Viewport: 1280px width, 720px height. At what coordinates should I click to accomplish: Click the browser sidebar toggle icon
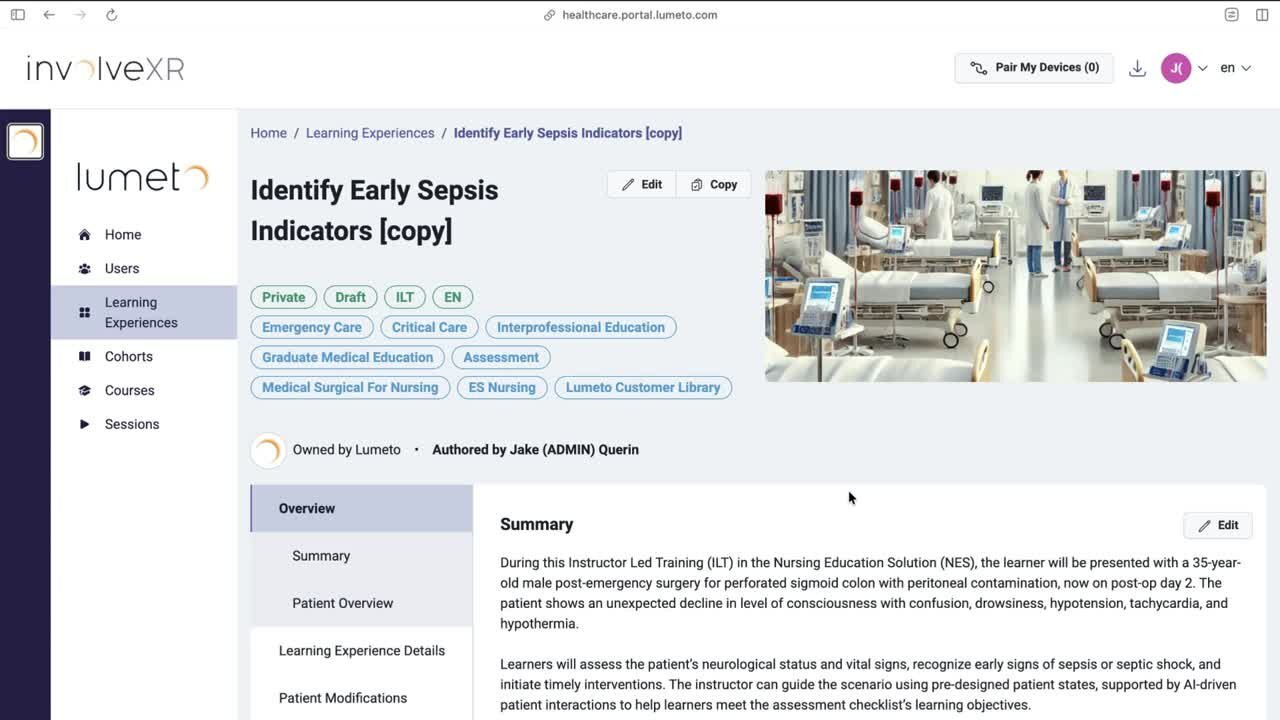[18, 15]
